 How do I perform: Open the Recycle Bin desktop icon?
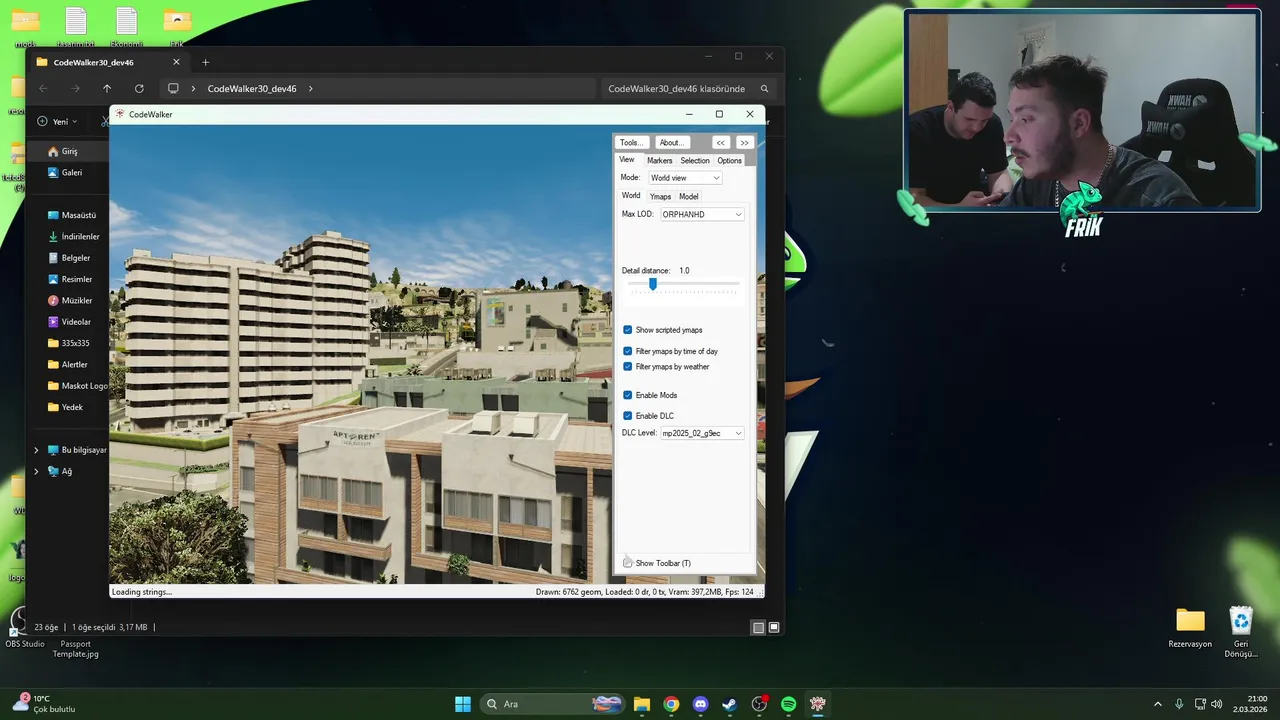(1241, 632)
